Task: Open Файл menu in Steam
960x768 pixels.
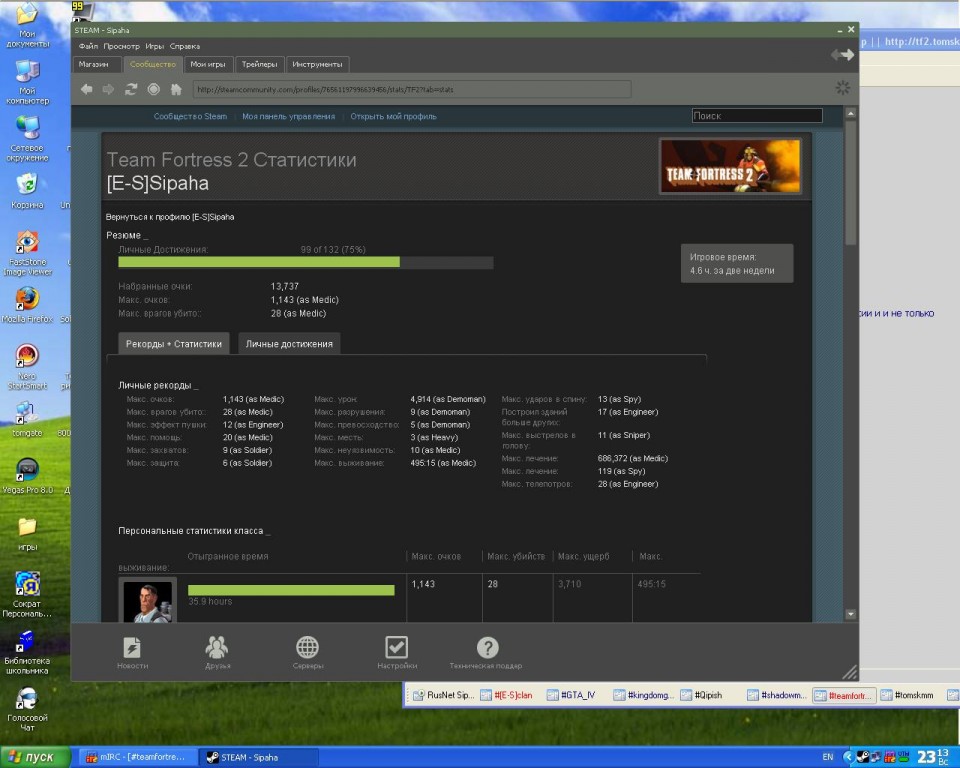Action: click(x=88, y=46)
